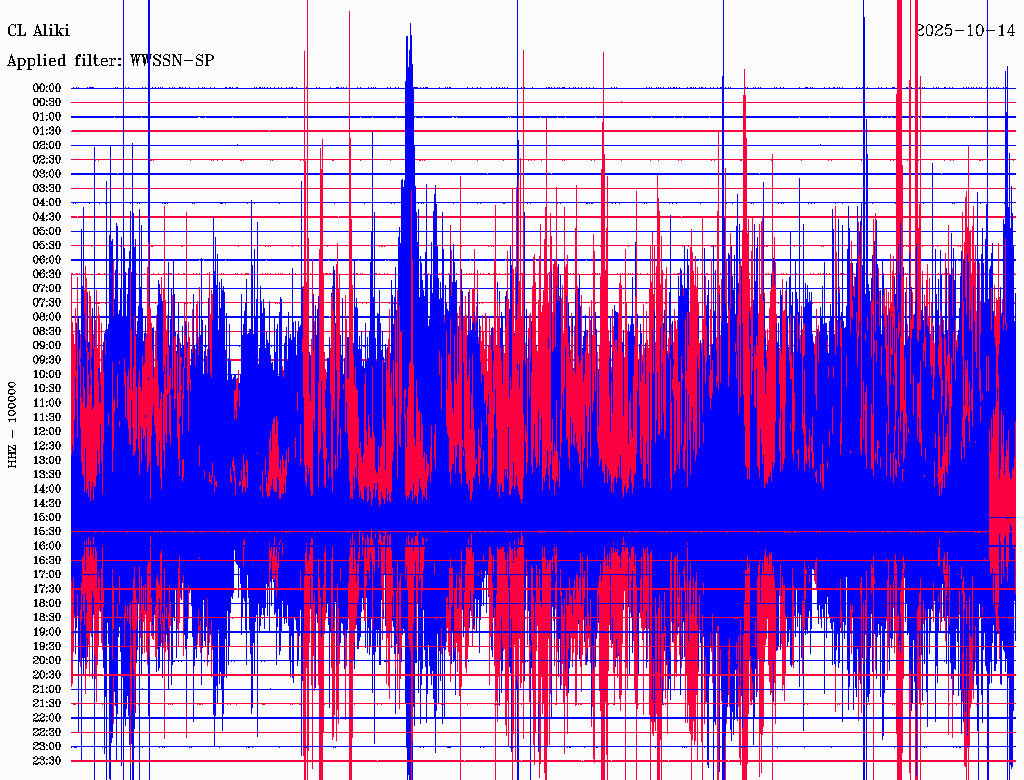Select the 08:00 time label
This screenshot has height=780, width=1024.
coord(47,317)
